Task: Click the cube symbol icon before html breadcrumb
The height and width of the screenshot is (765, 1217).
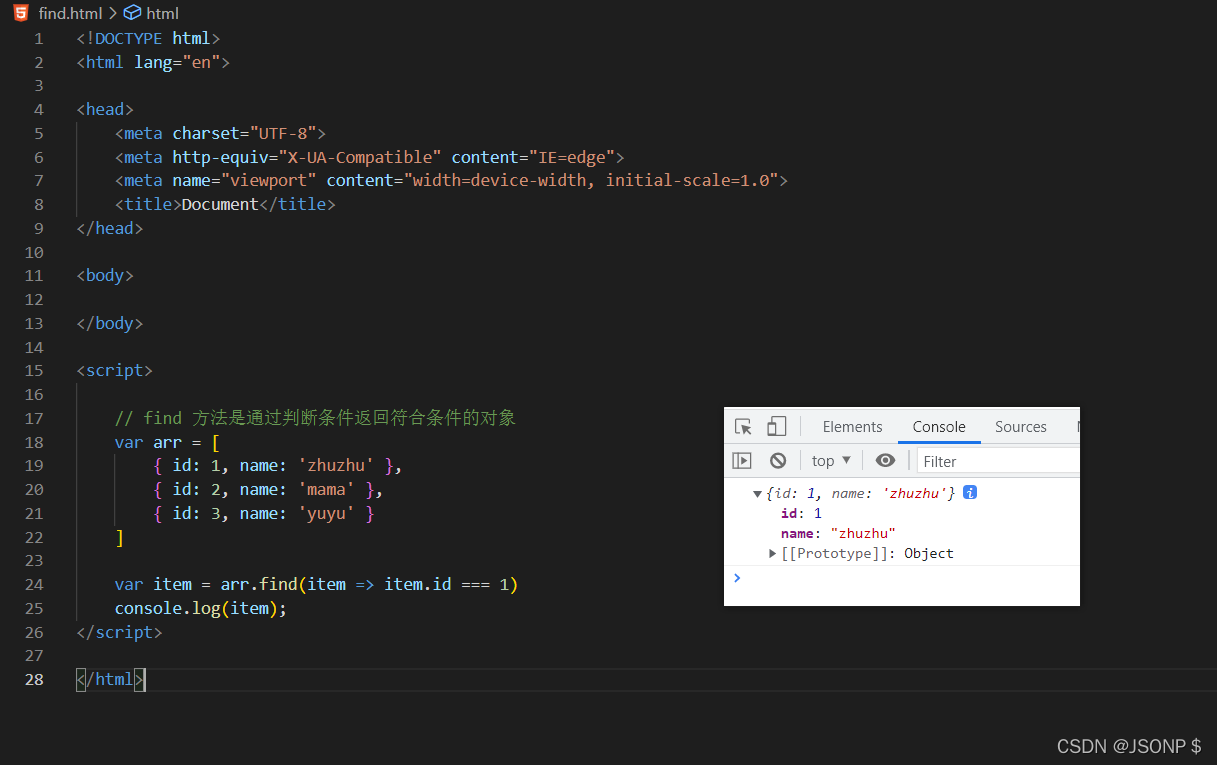Action: [x=132, y=13]
